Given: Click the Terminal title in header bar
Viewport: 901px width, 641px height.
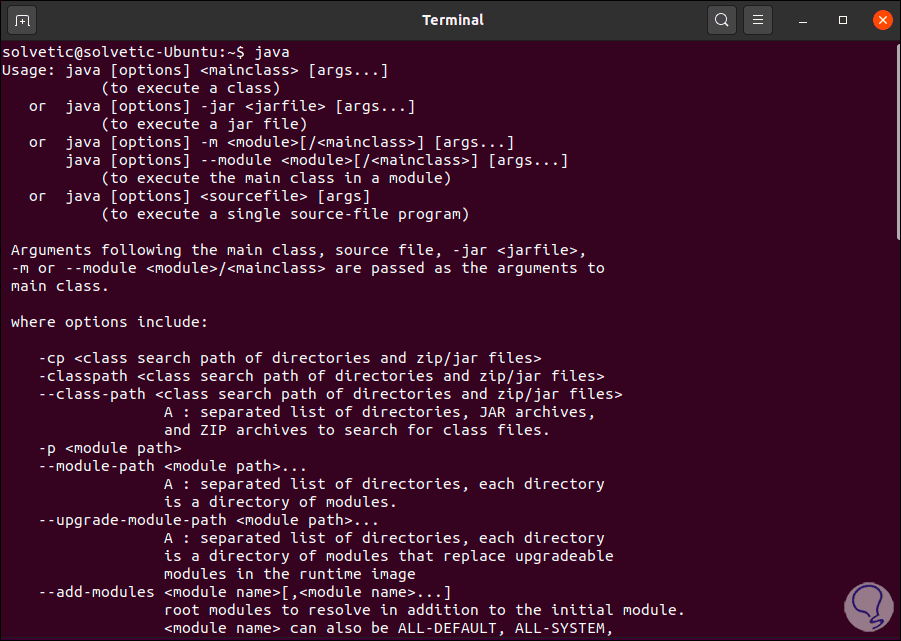Looking at the screenshot, I should (452, 20).
